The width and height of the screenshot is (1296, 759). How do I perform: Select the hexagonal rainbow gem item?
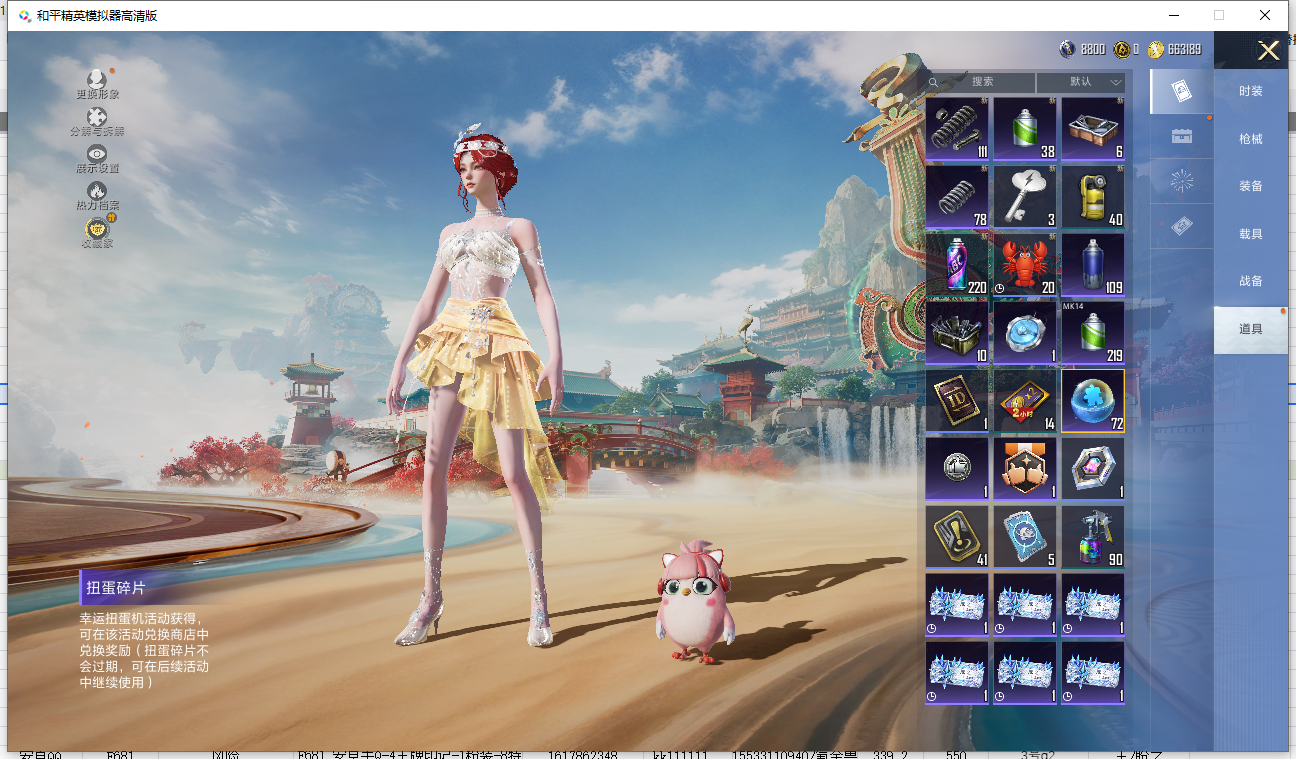point(1093,469)
